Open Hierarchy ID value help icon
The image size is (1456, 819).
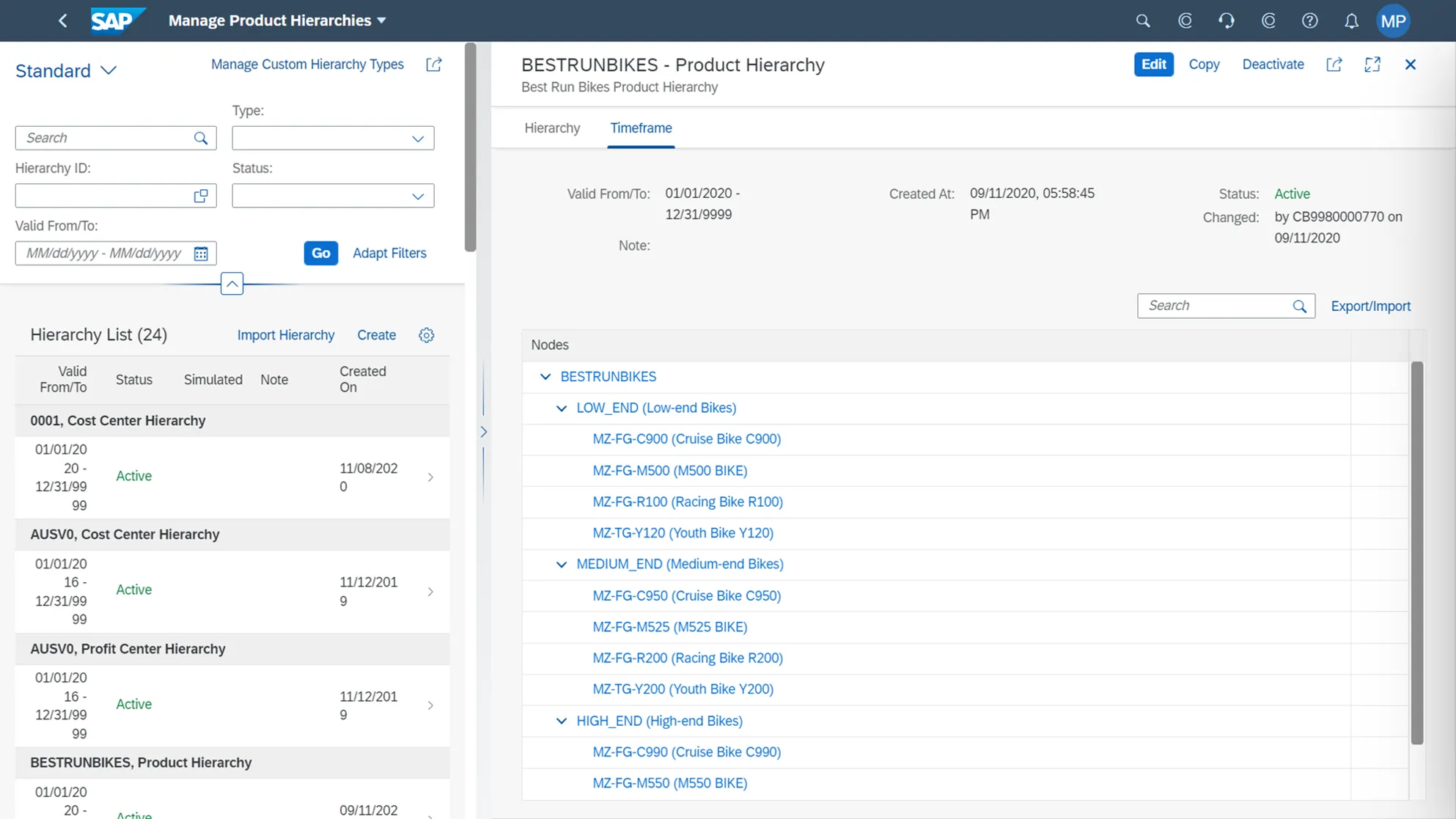(x=201, y=196)
